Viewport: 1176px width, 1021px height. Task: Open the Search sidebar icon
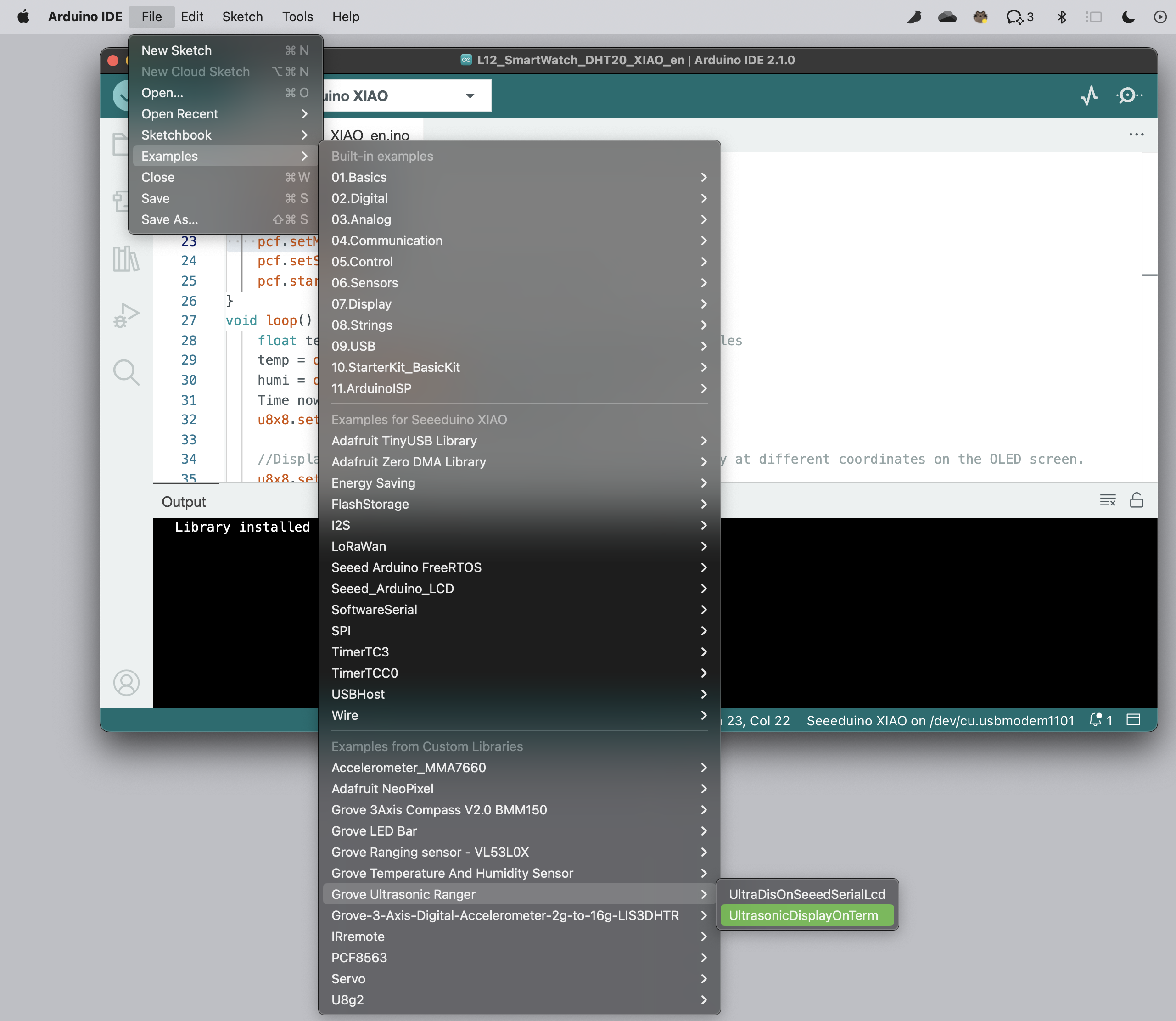[x=126, y=373]
